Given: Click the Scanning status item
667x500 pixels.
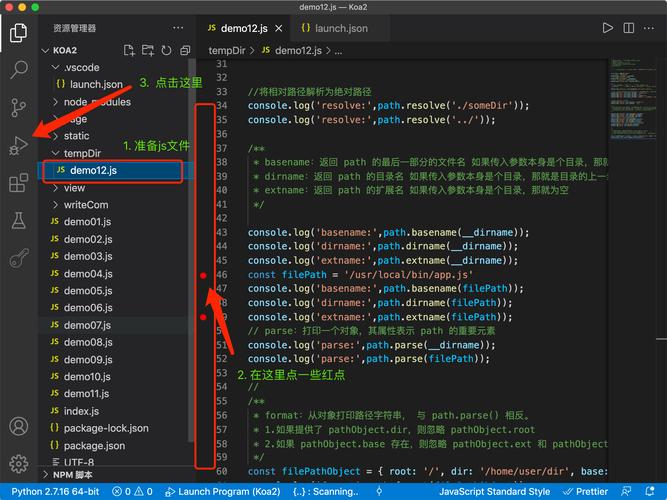Looking at the screenshot, I should pyautogui.click(x=325, y=491).
